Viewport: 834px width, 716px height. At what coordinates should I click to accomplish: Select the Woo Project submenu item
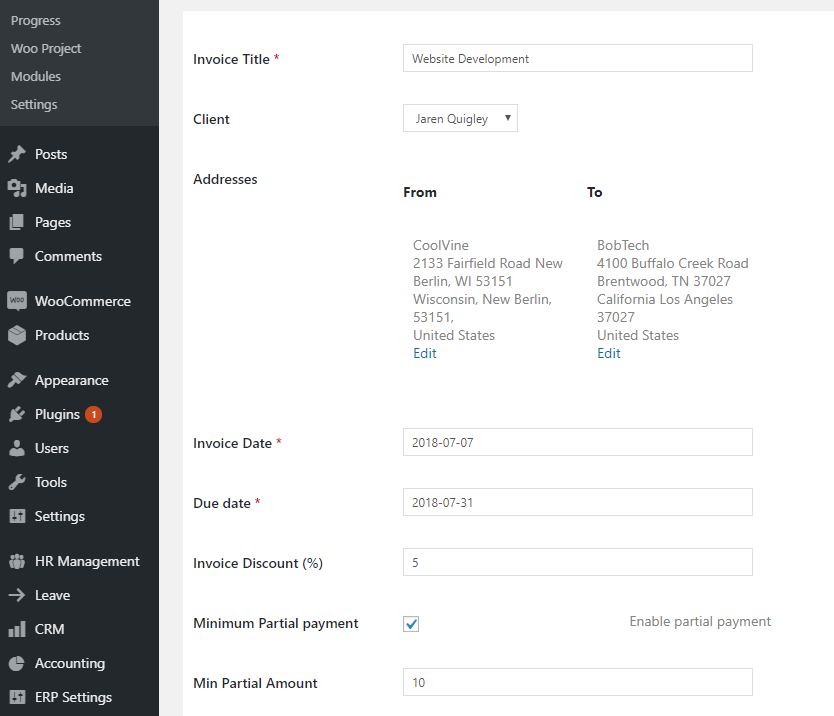46,48
